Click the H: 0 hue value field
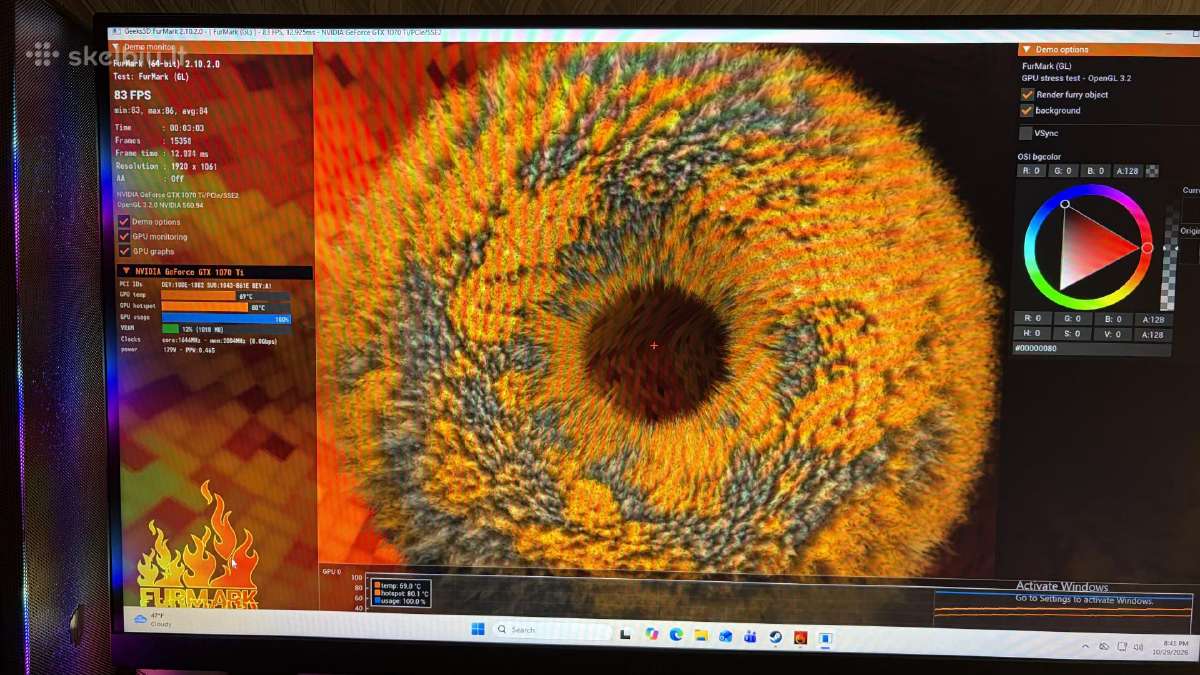 pyautogui.click(x=1033, y=334)
